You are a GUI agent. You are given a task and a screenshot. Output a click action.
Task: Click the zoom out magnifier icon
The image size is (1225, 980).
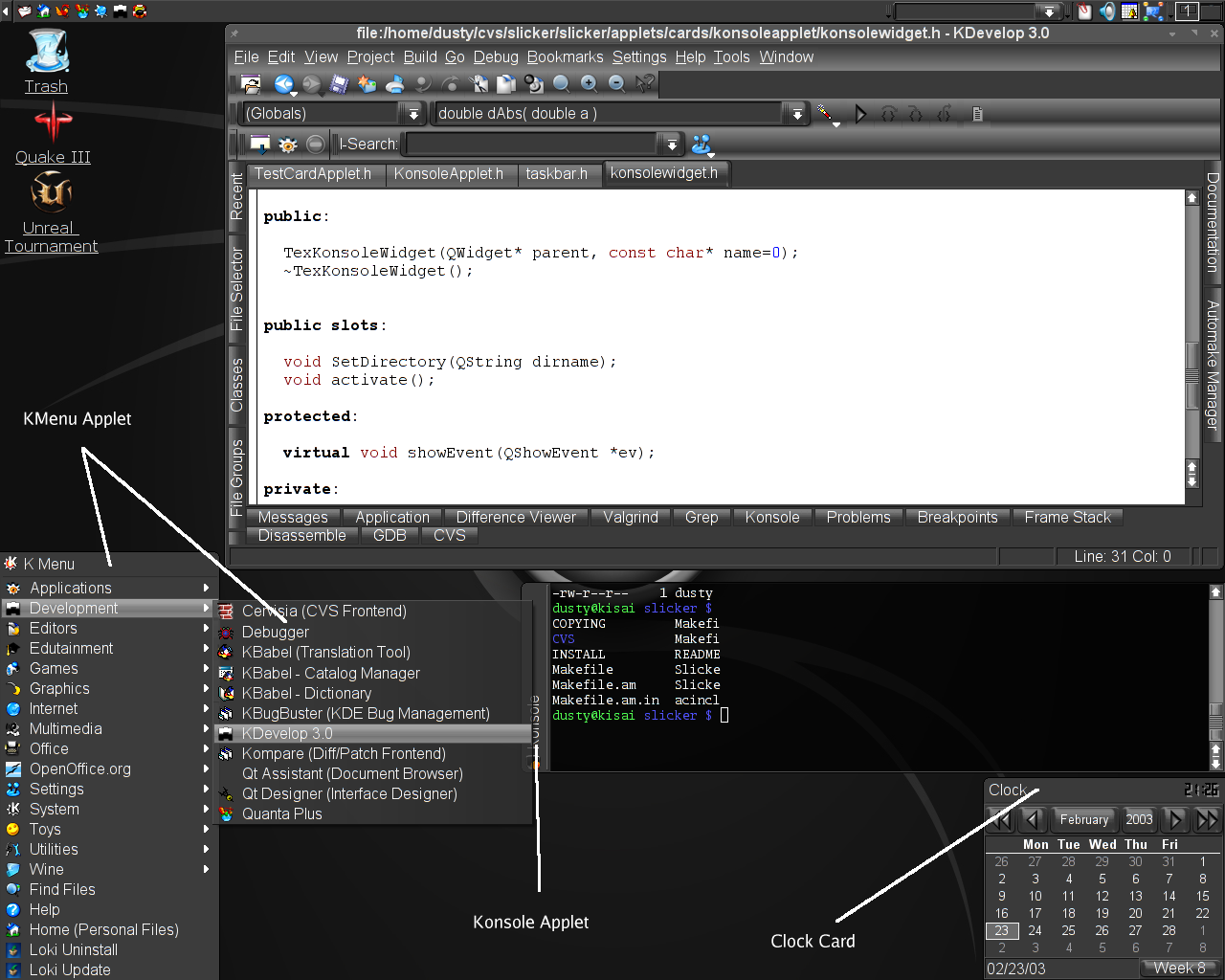[617, 84]
